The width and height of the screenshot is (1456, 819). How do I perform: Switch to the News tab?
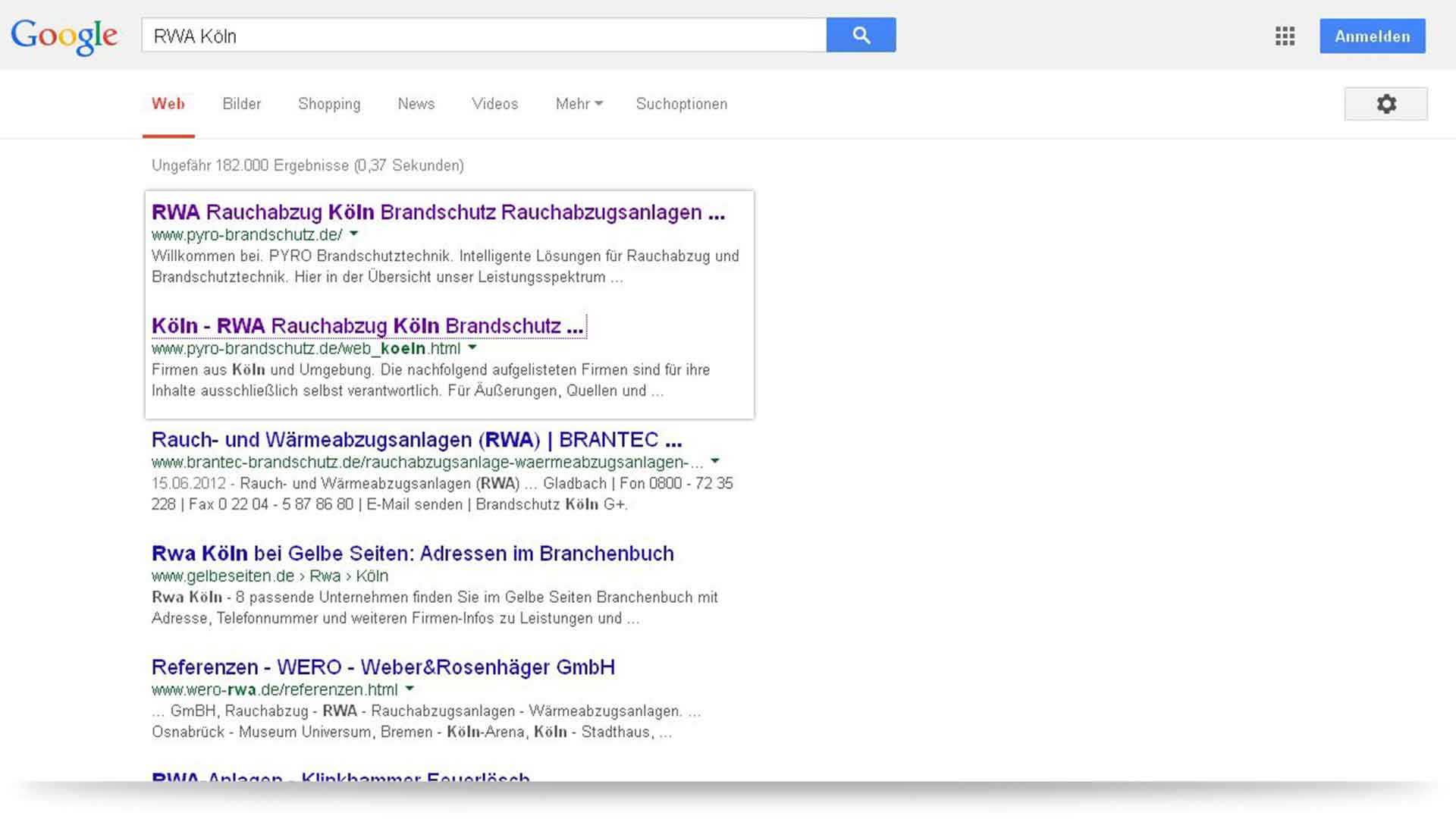coord(416,104)
